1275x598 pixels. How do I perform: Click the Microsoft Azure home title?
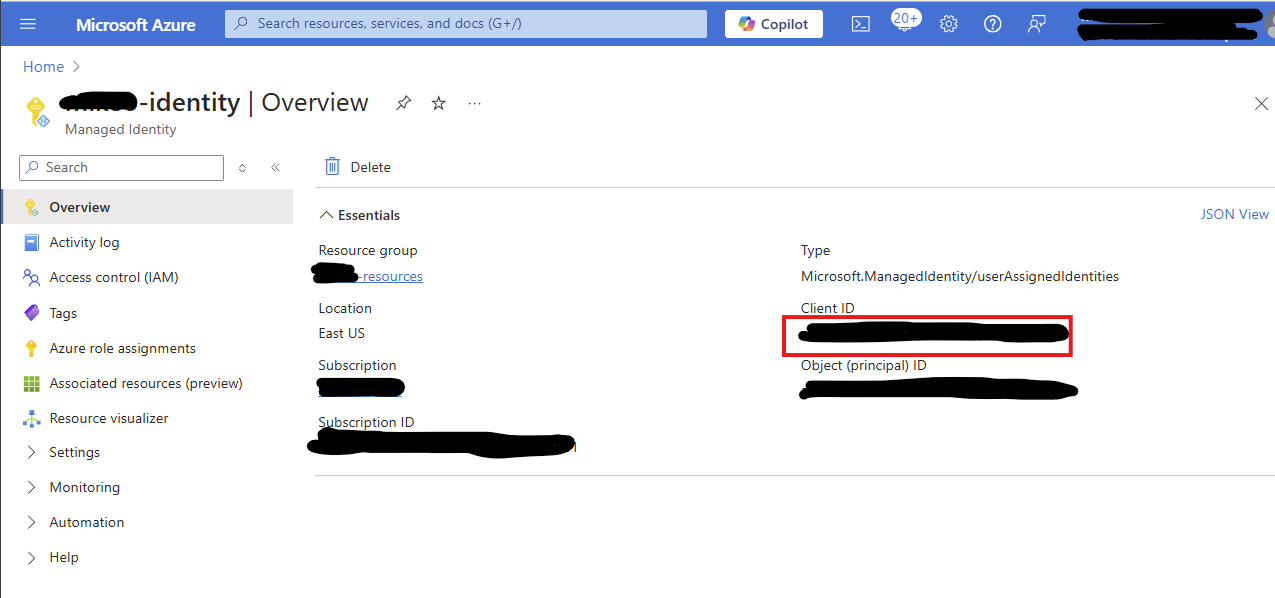[136, 24]
